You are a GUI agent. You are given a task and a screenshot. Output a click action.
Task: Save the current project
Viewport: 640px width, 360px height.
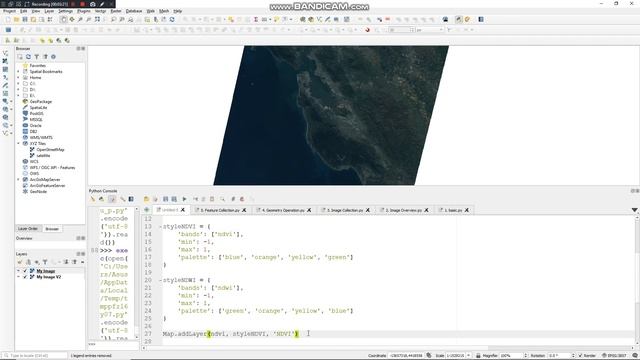[25, 19]
